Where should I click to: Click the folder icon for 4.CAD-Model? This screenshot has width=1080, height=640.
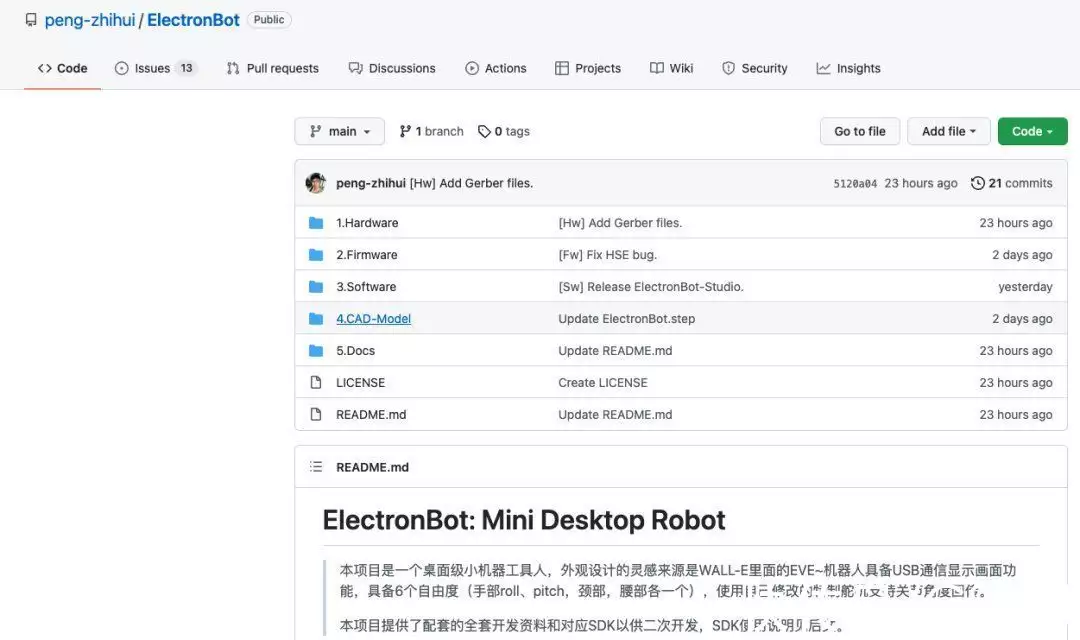click(x=316, y=318)
